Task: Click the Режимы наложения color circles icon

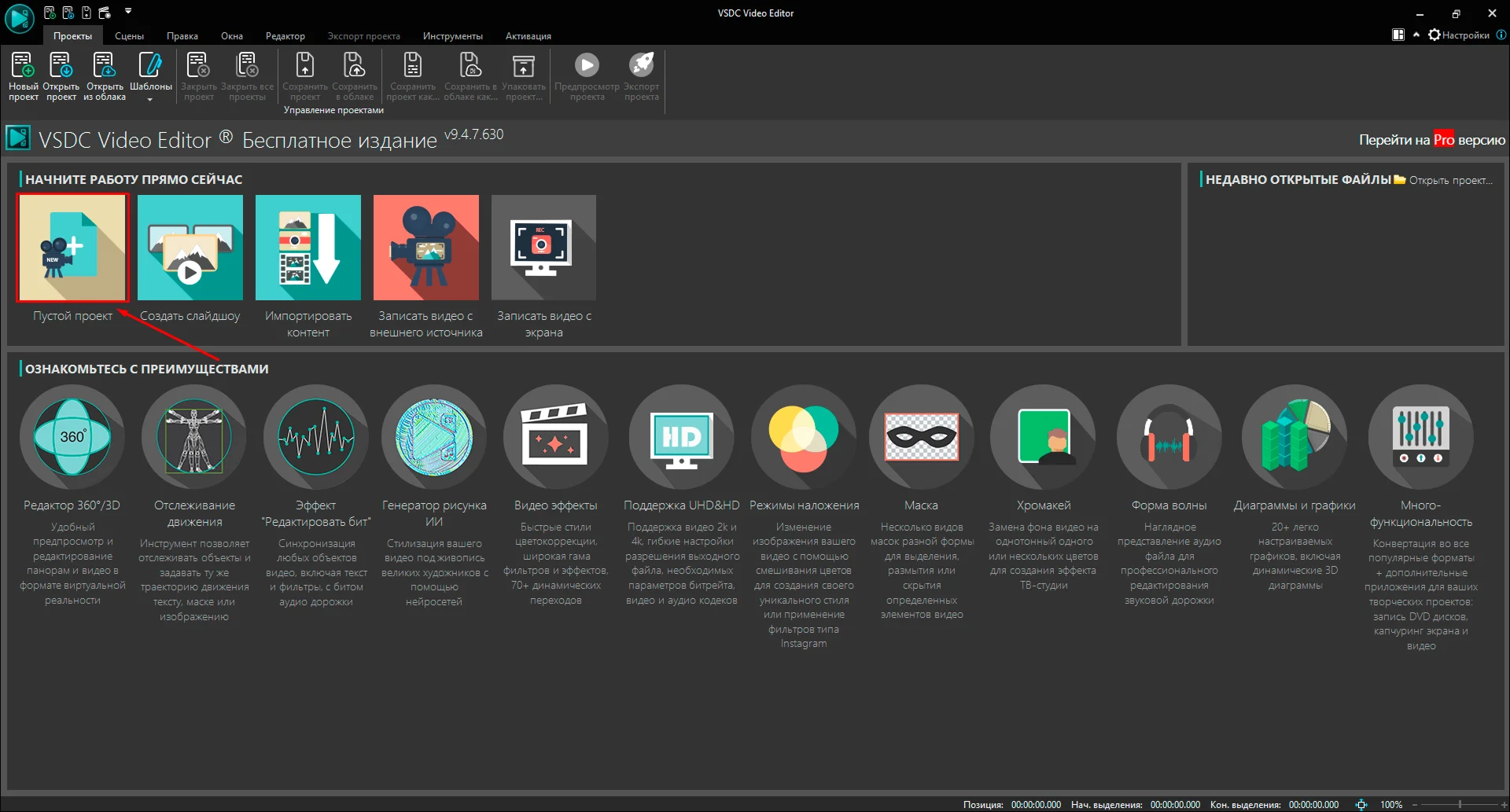Action: 804,437
